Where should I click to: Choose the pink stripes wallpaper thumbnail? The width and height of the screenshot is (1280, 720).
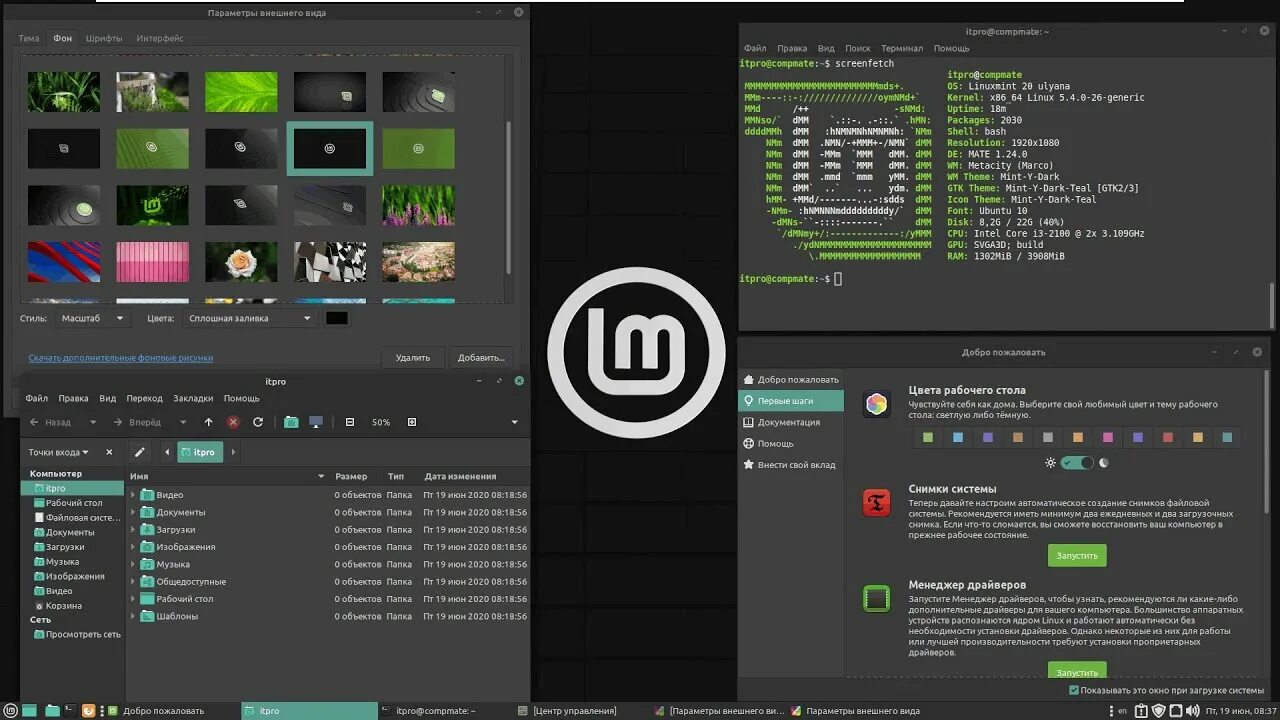[x=152, y=262]
